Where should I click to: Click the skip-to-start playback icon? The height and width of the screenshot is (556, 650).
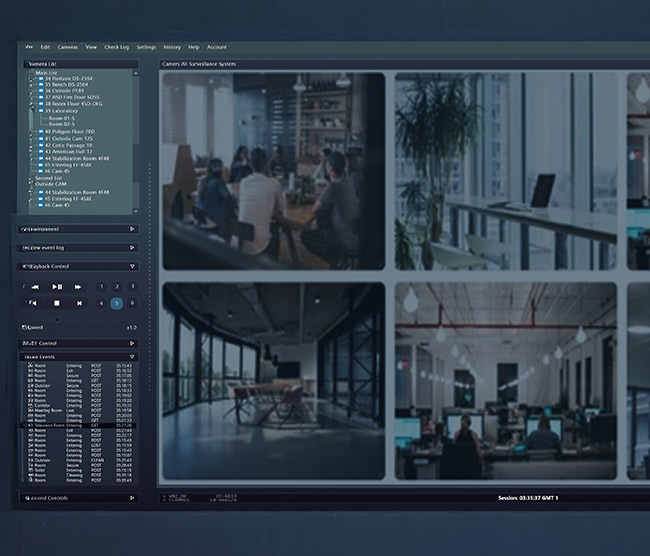[35, 303]
